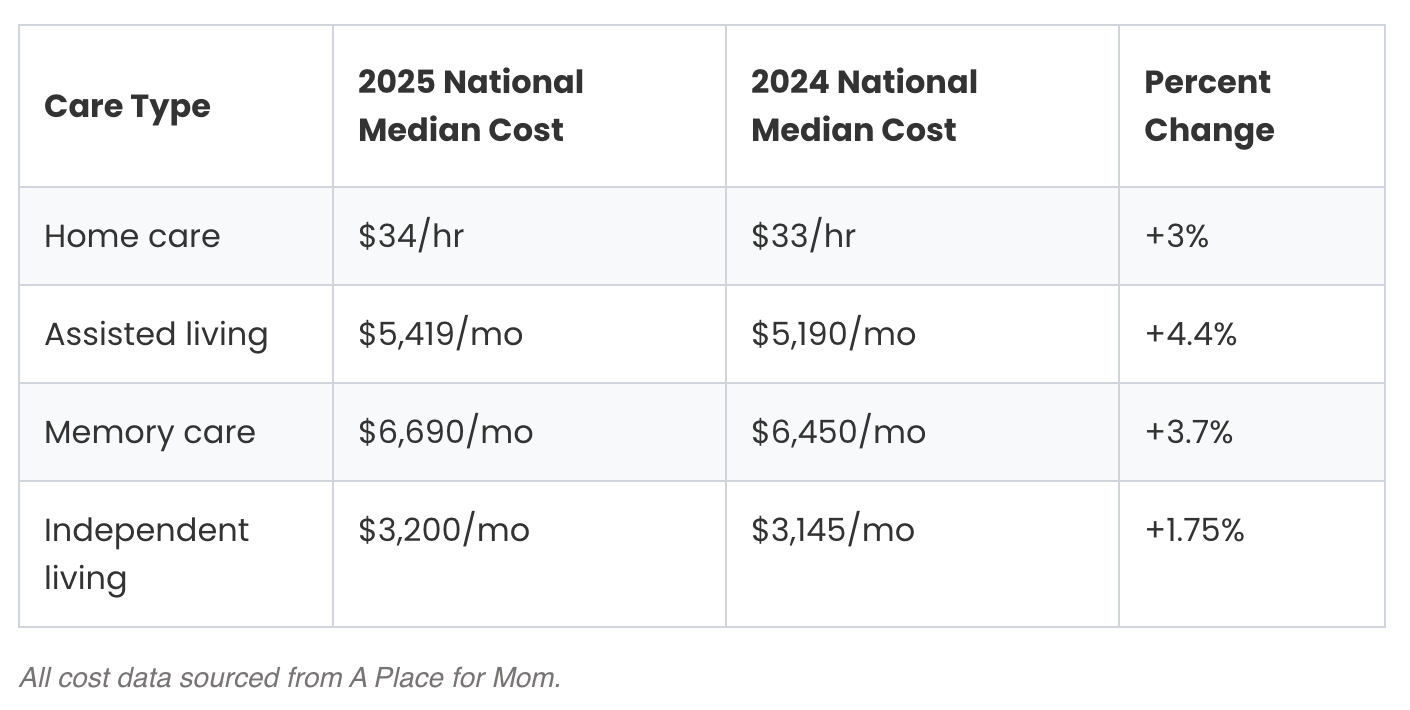Screen dimensions: 1410x710
Task: Click the $3,145/mo cost cell
Action: [833, 530]
